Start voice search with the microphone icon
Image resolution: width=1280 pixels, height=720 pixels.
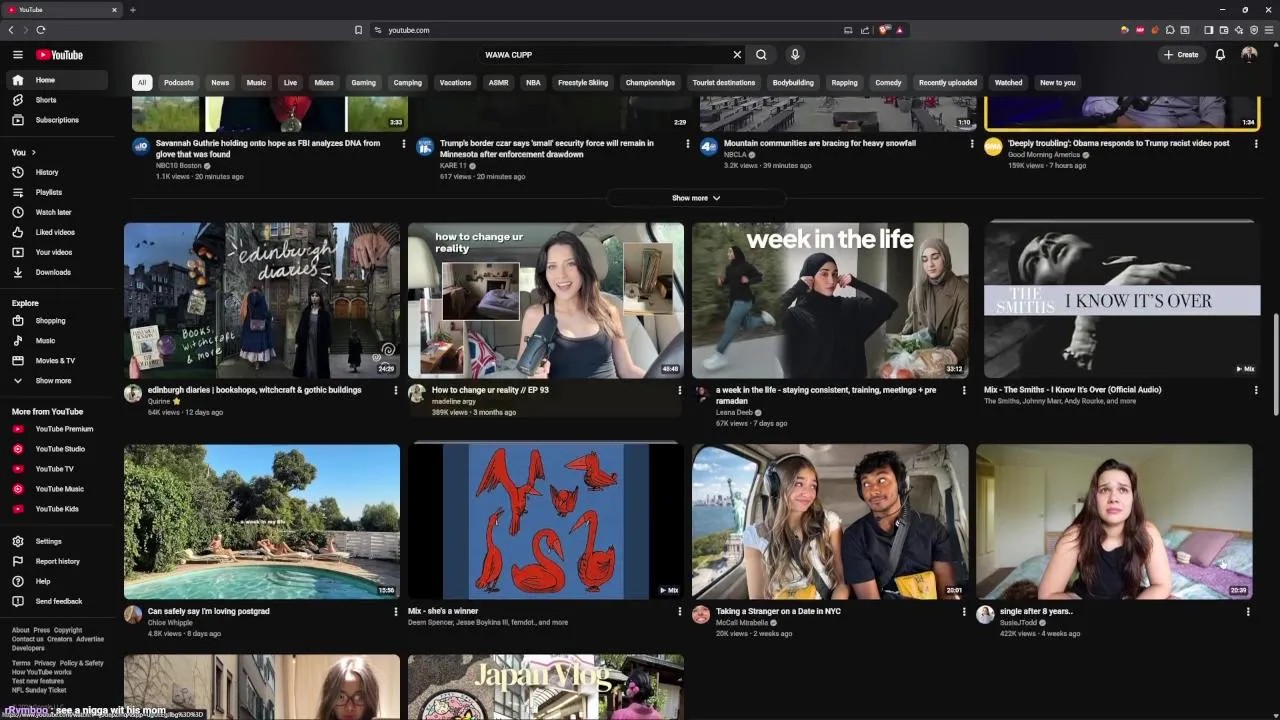(x=795, y=55)
